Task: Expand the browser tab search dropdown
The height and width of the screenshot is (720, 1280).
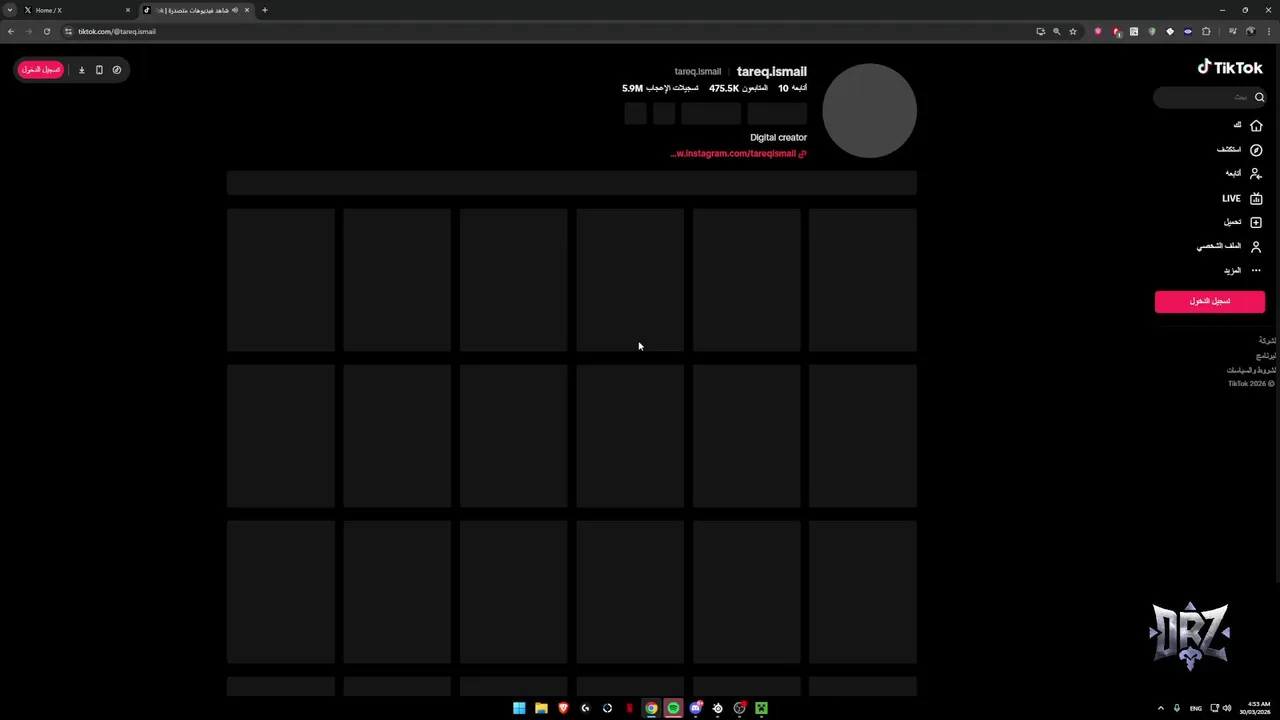Action: 10,10
